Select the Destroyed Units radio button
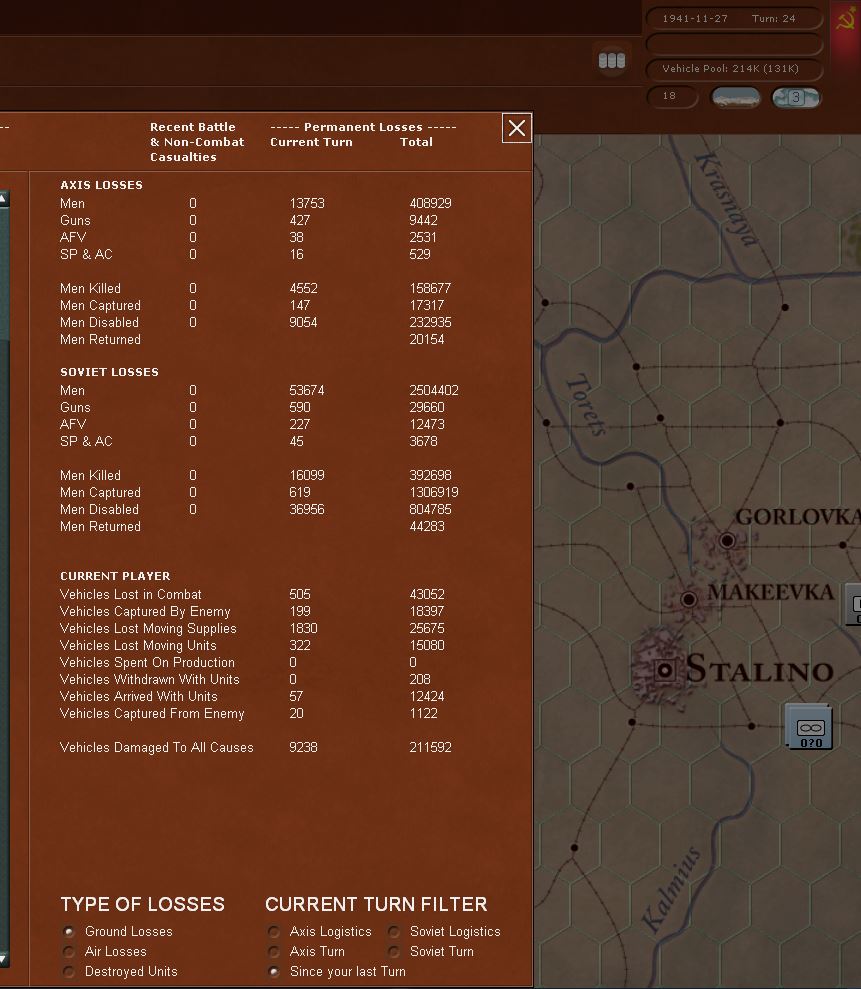 [x=69, y=972]
